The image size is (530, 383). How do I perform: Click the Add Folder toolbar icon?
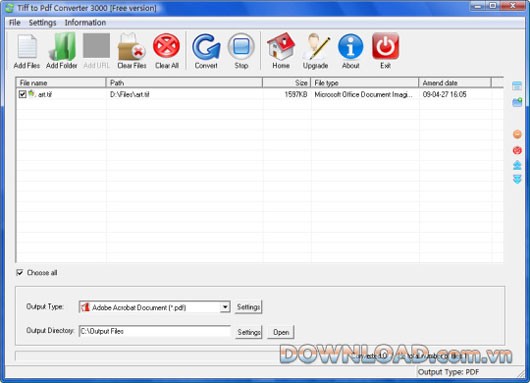(x=62, y=46)
